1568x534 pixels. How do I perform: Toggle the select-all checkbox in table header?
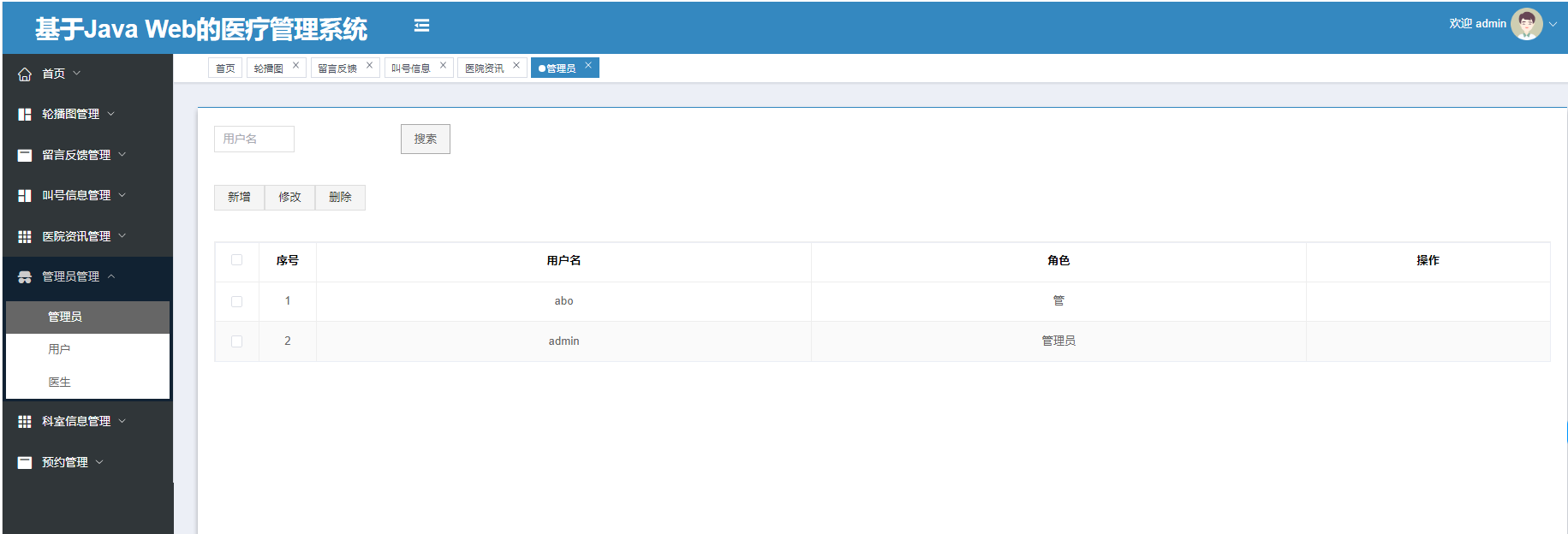click(237, 260)
